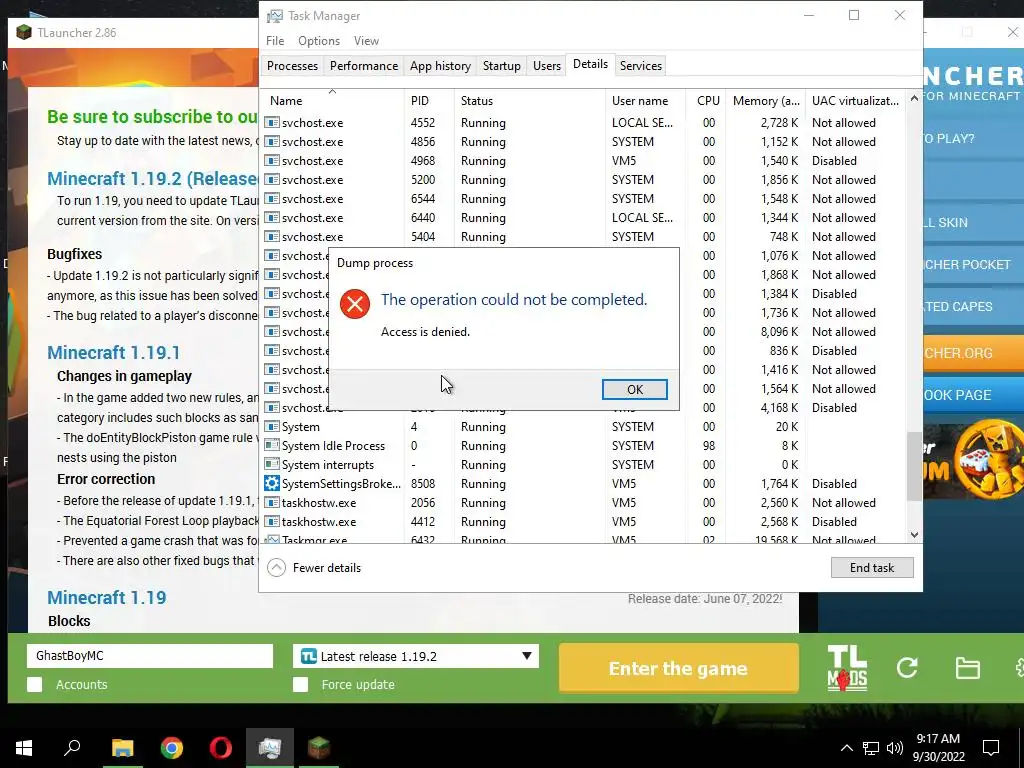Image resolution: width=1024 pixels, height=768 pixels.
Task: Sort by the User name column header
Action: (x=645, y=101)
